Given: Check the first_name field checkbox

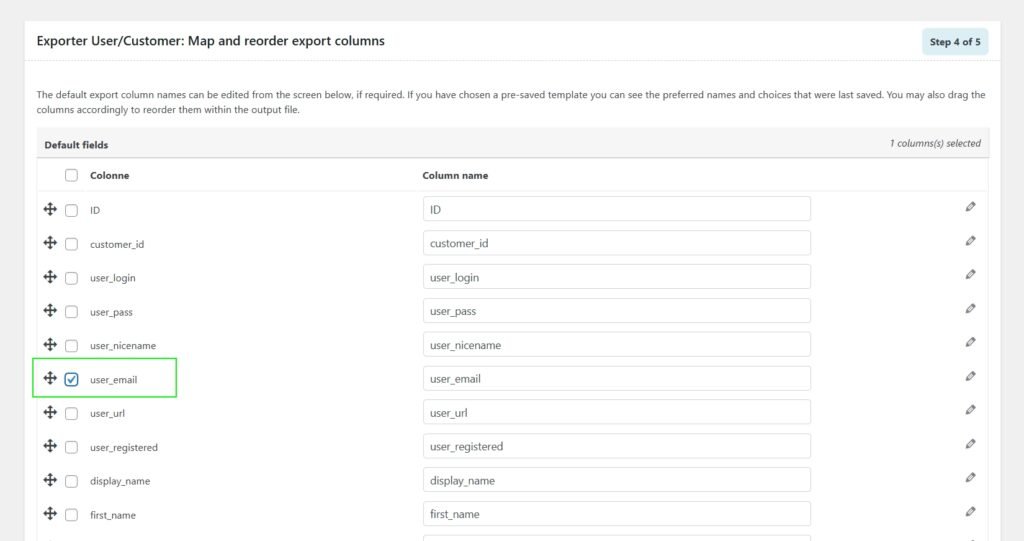Looking at the screenshot, I should [x=71, y=515].
